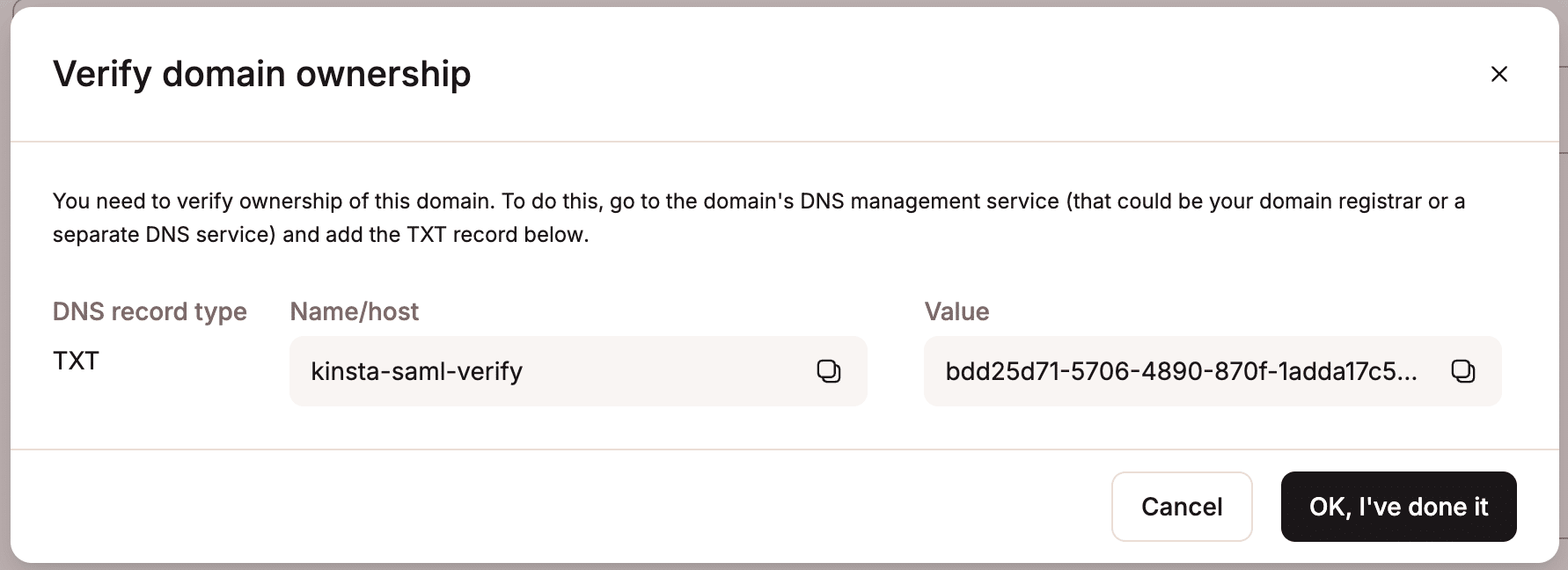1568x570 pixels.
Task: Click the Verify domain ownership title
Action: click(262, 74)
